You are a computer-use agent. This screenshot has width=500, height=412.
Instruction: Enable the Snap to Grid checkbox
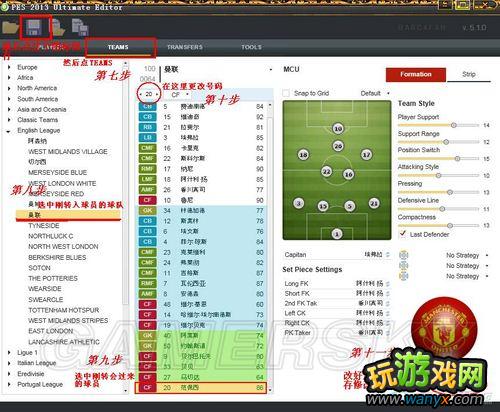286,93
